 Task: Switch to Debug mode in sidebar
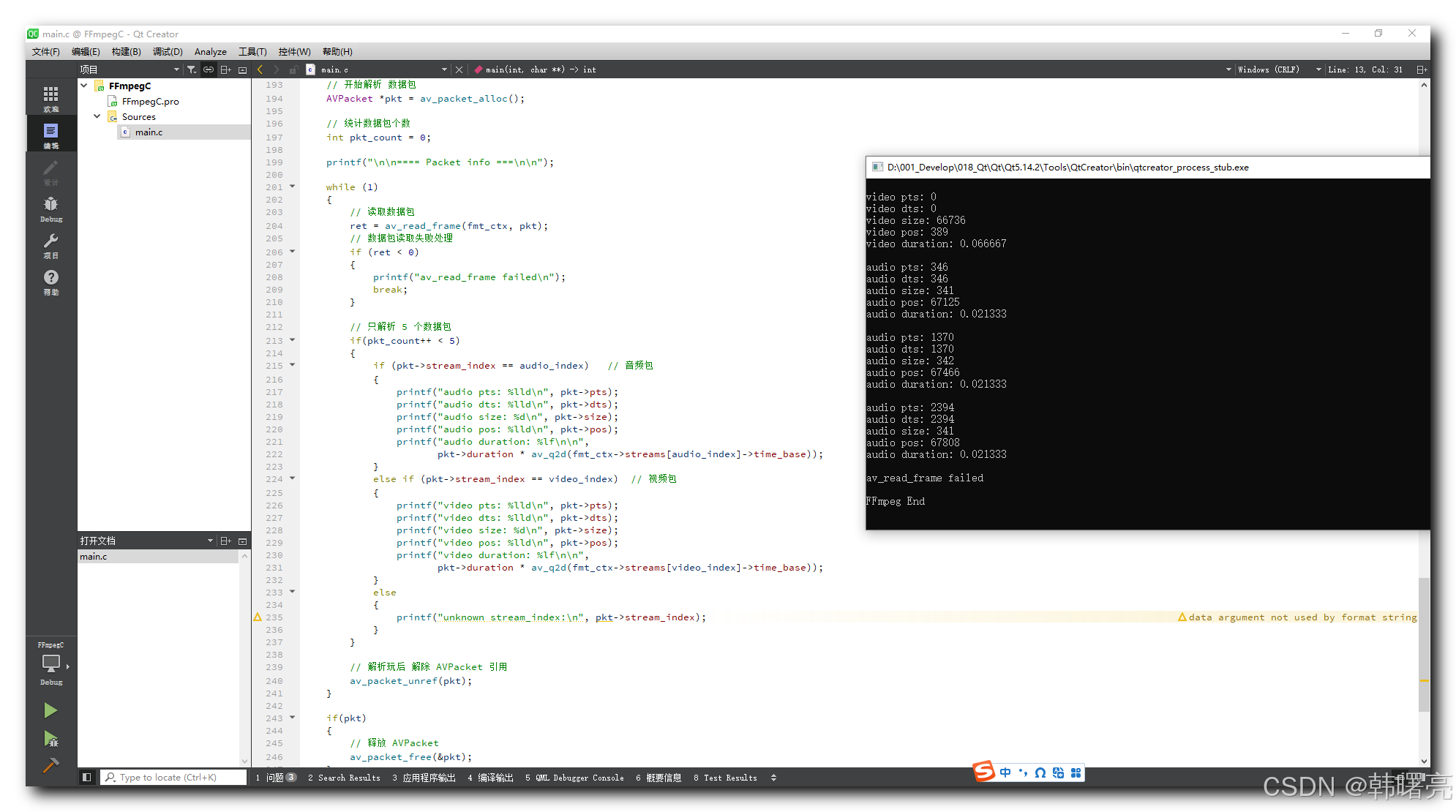pos(50,208)
